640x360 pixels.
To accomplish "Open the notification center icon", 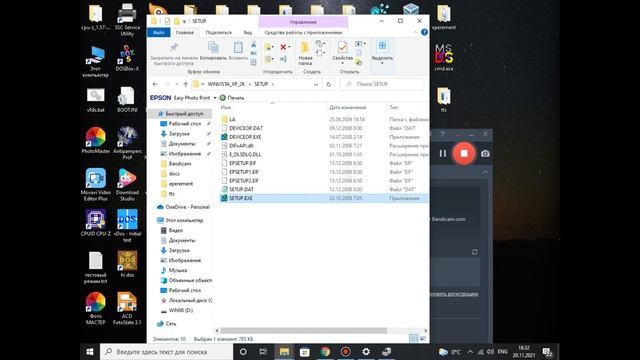I will tap(547, 351).
